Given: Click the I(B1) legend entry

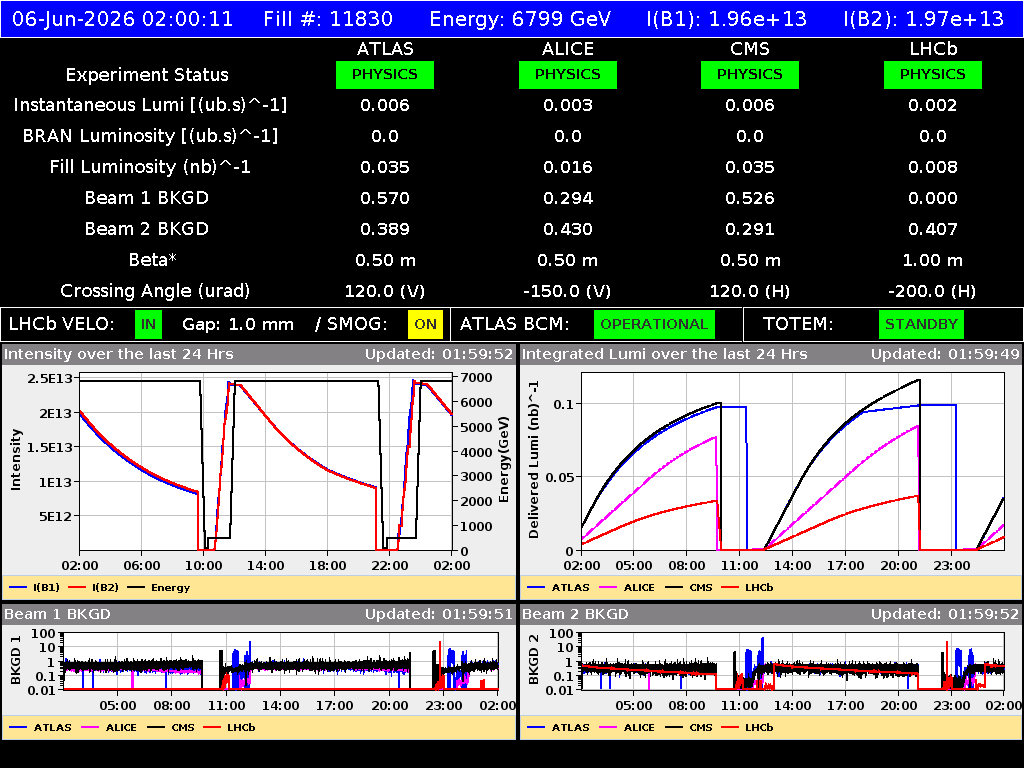Looking at the screenshot, I should pyautogui.click(x=35, y=588).
